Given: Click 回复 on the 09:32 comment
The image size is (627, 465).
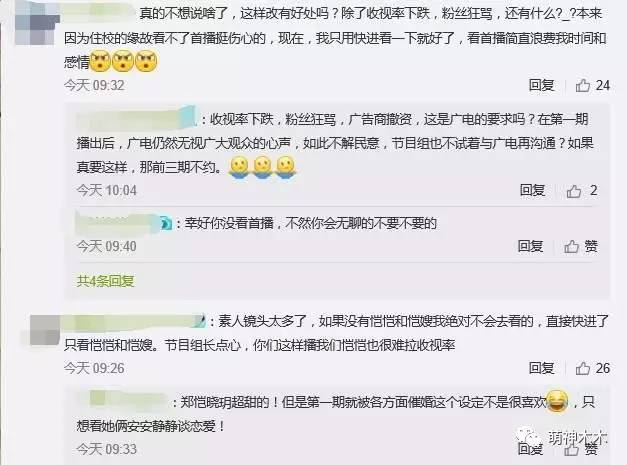Looking at the screenshot, I should click(541, 85).
